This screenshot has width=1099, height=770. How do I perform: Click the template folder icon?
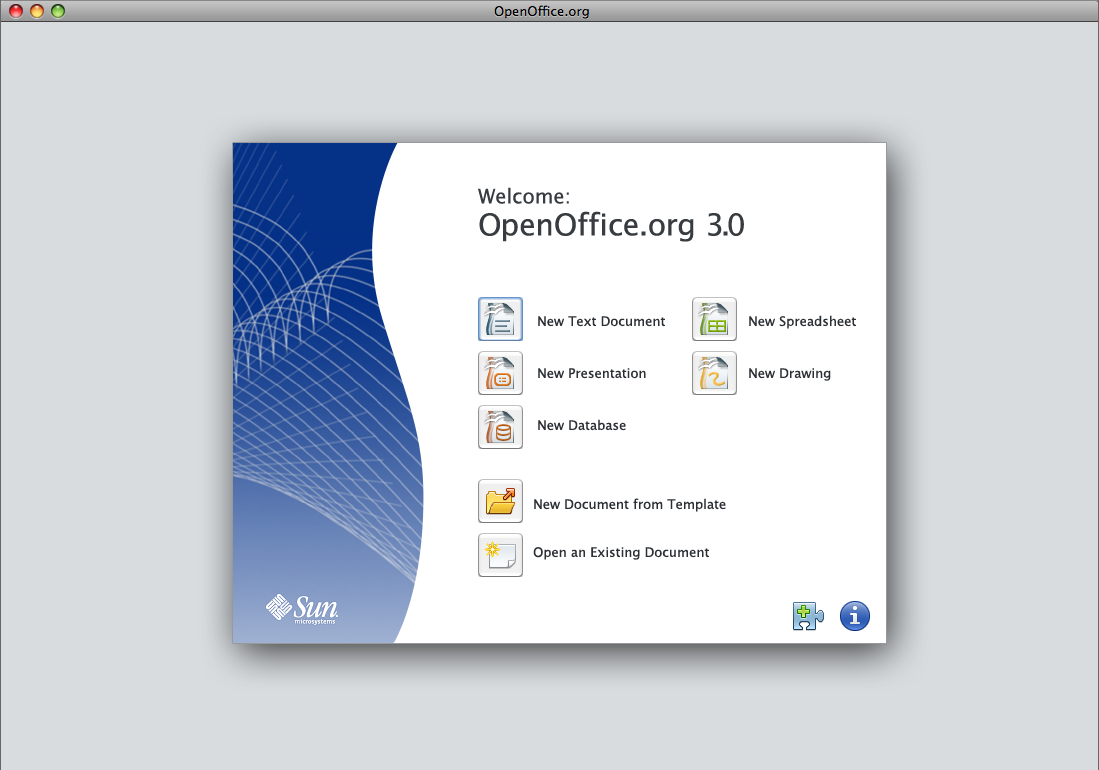tap(500, 501)
